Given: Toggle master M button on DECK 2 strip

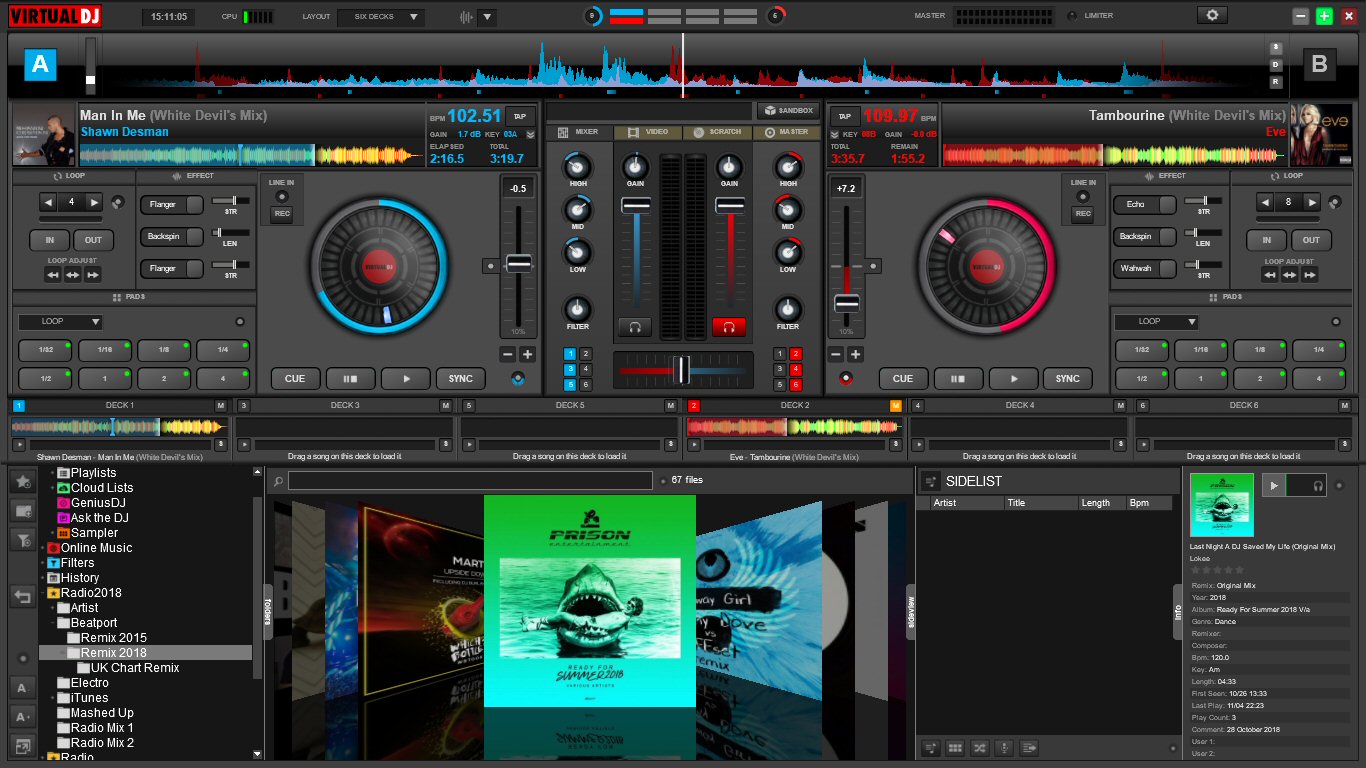Looking at the screenshot, I should point(895,405).
